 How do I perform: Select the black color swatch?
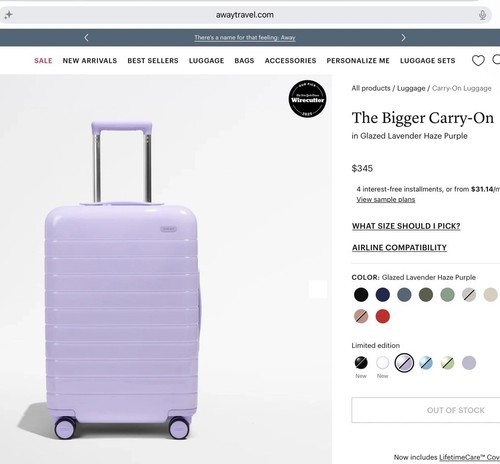[x=361, y=295]
